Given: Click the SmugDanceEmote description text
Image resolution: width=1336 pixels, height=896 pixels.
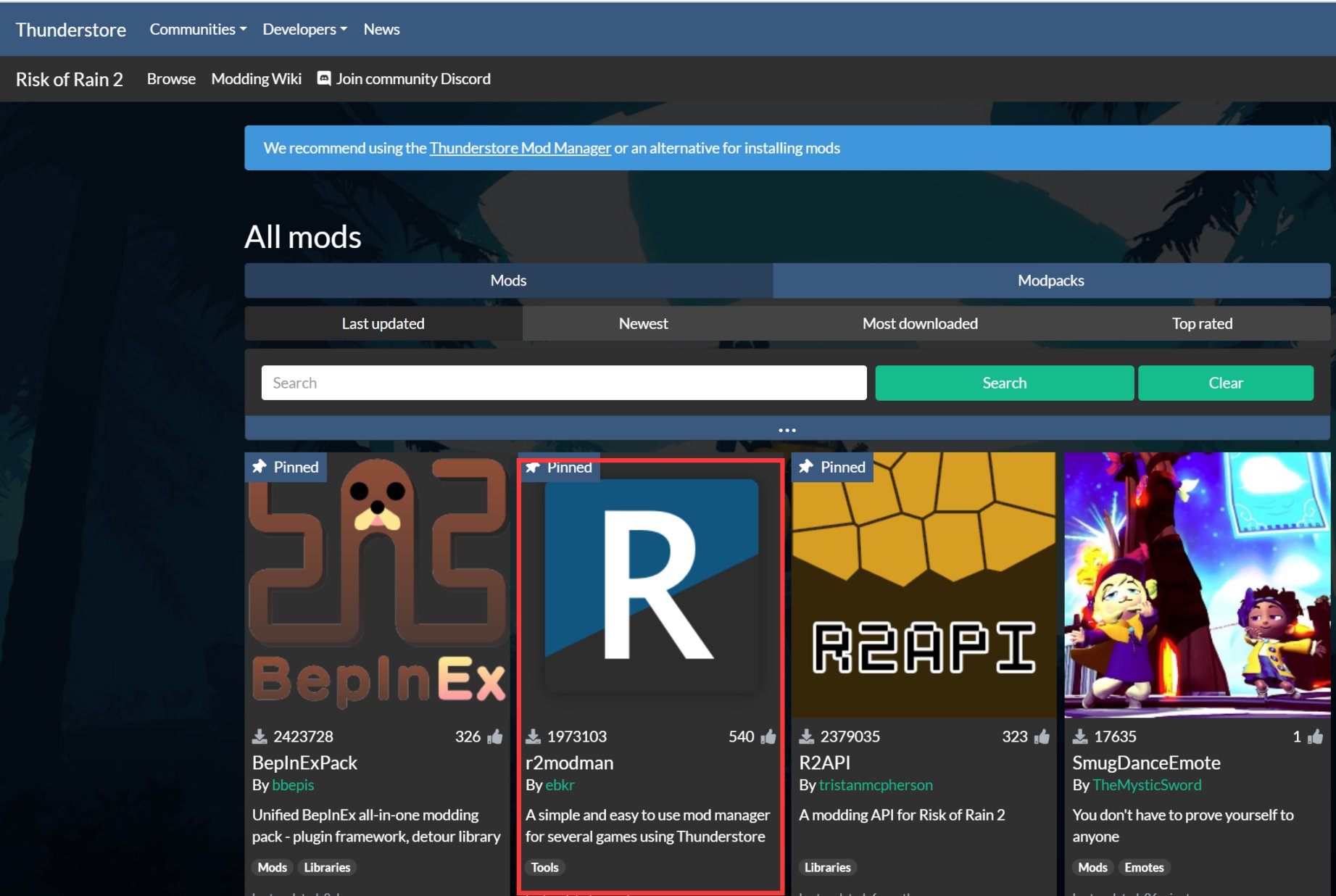Looking at the screenshot, I should point(1183,826).
